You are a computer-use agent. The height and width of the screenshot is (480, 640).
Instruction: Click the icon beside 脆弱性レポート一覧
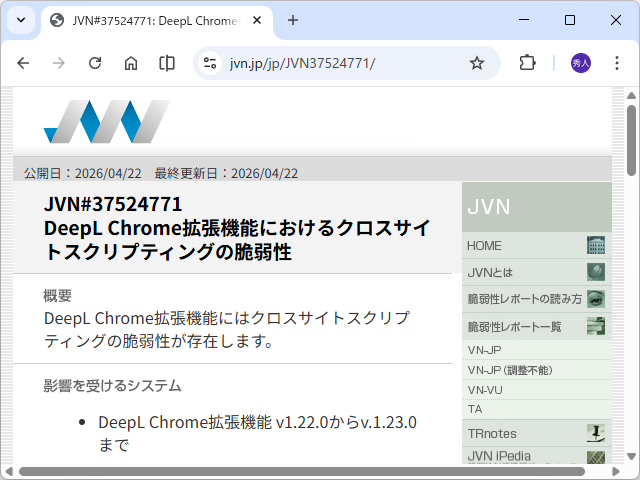pos(596,326)
